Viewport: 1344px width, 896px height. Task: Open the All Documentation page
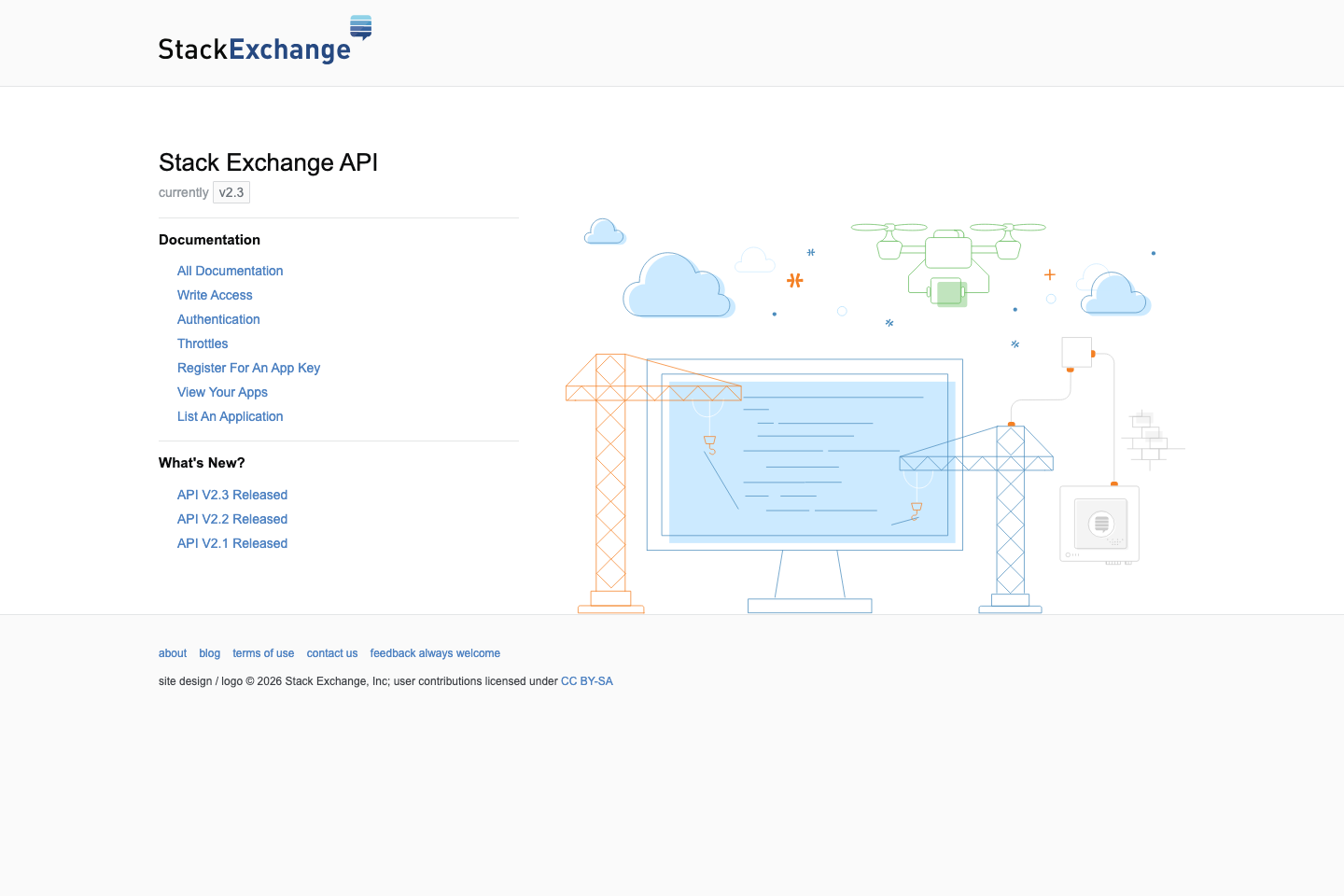[x=230, y=271]
